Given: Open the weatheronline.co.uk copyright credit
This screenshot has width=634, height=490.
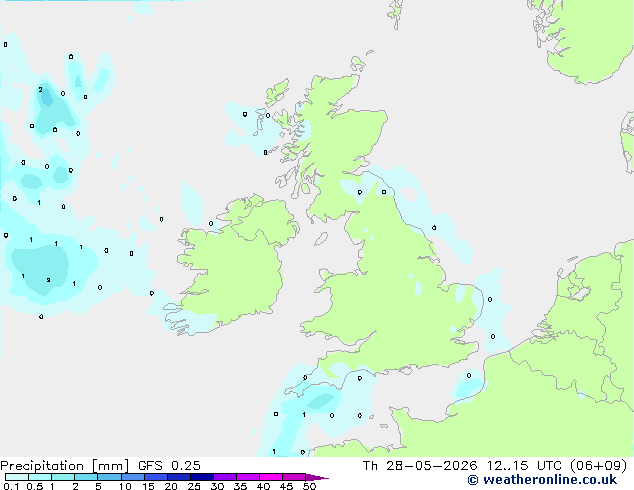Looking at the screenshot, I should click(542, 480).
